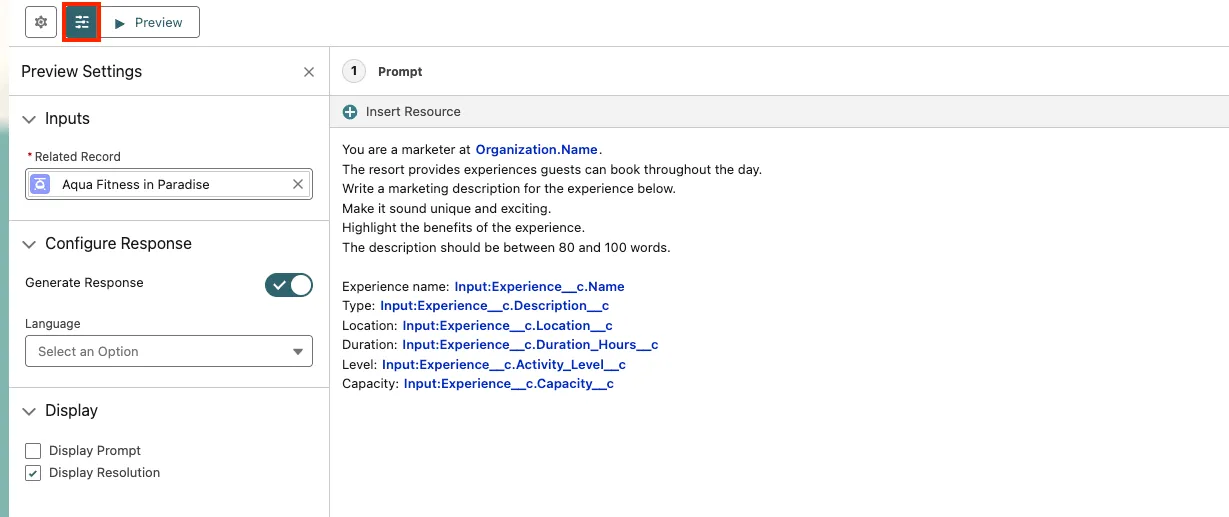This screenshot has width=1229, height=517.
Task: Check the Display Prompt checkbox
Action: 33,451
